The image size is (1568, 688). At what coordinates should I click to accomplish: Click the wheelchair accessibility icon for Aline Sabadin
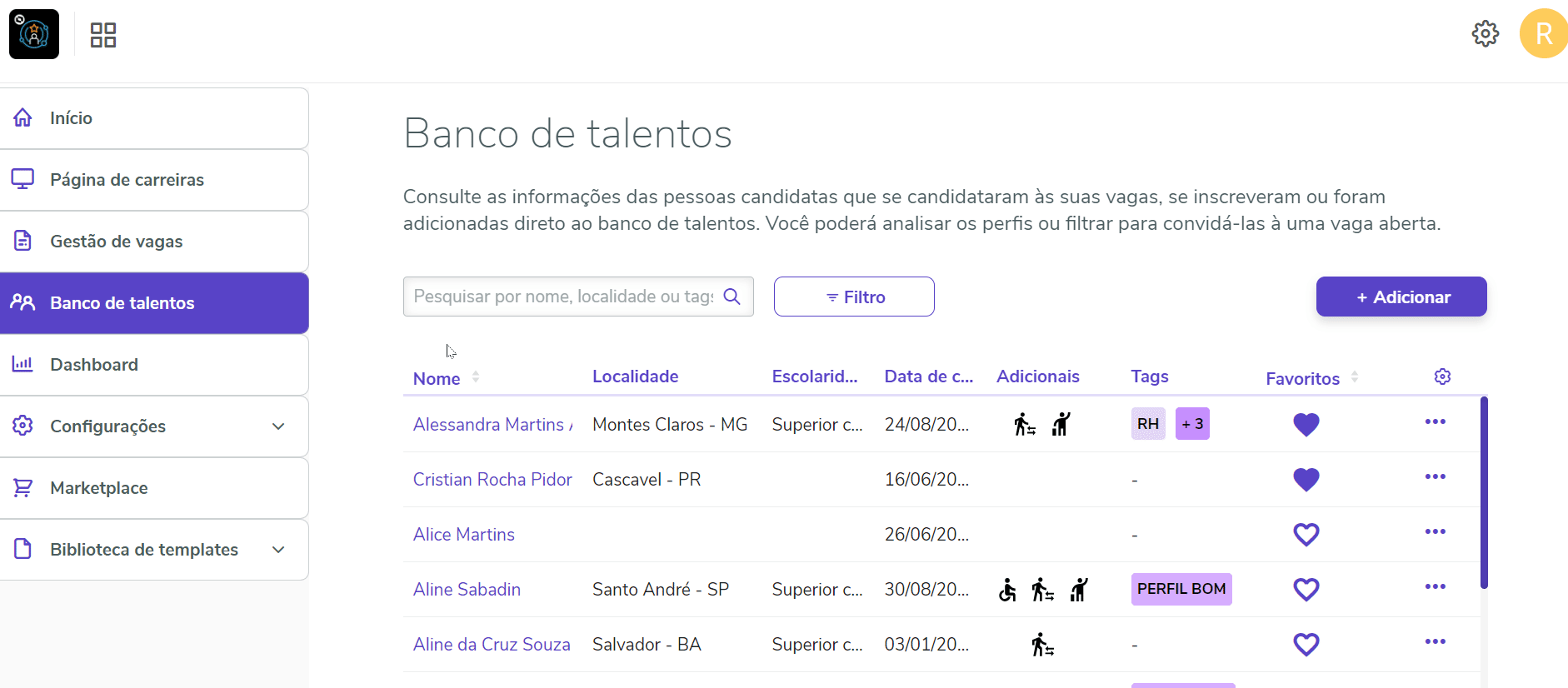tap(1007, 590)
